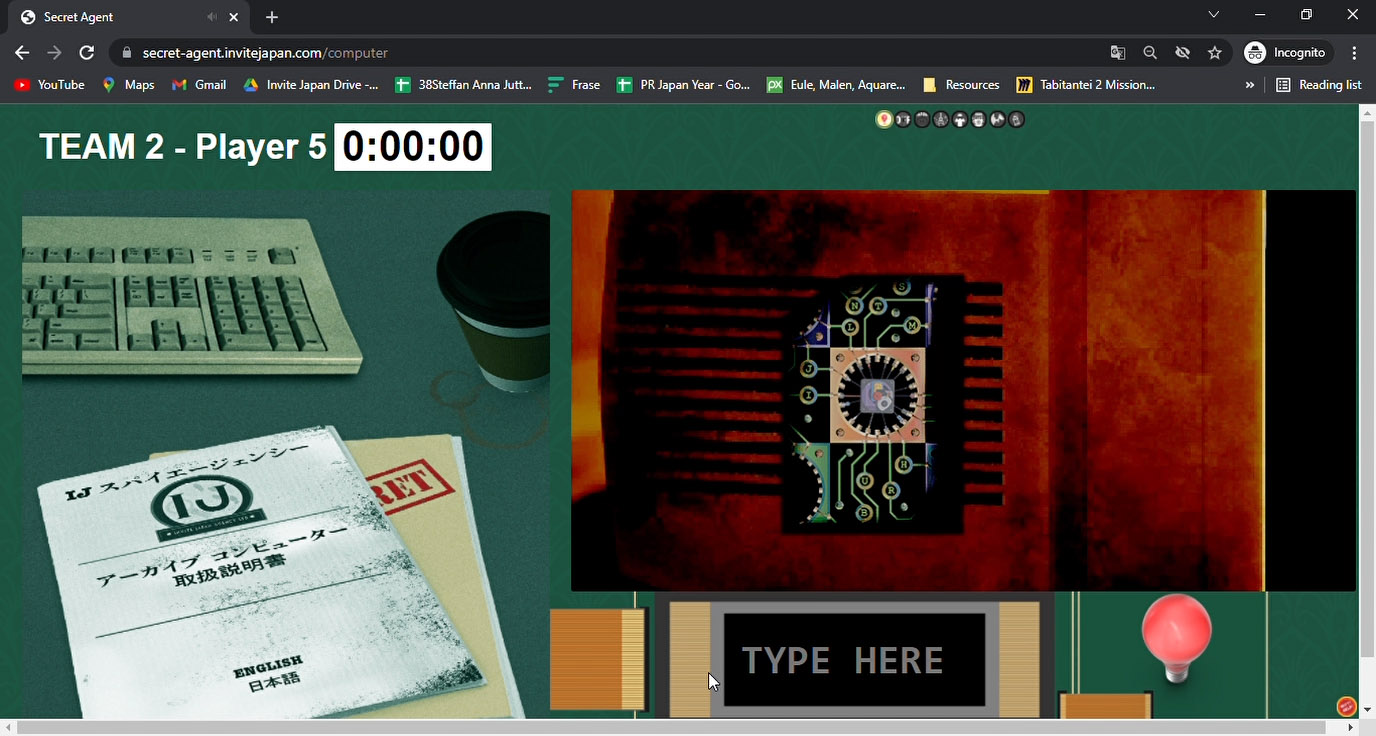Click the browser forward arrow

click(54, 53)
